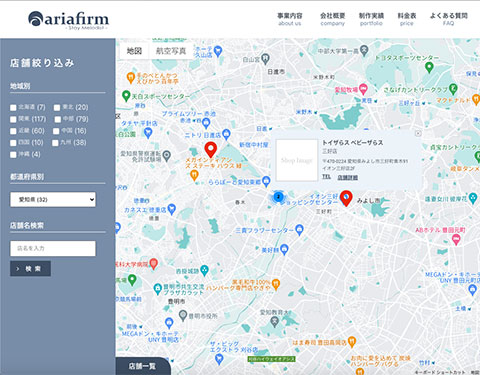This screenshot has height=375, width=480.
Task: Click the 愛知牧場 pink pin
Action: (363, 89)
